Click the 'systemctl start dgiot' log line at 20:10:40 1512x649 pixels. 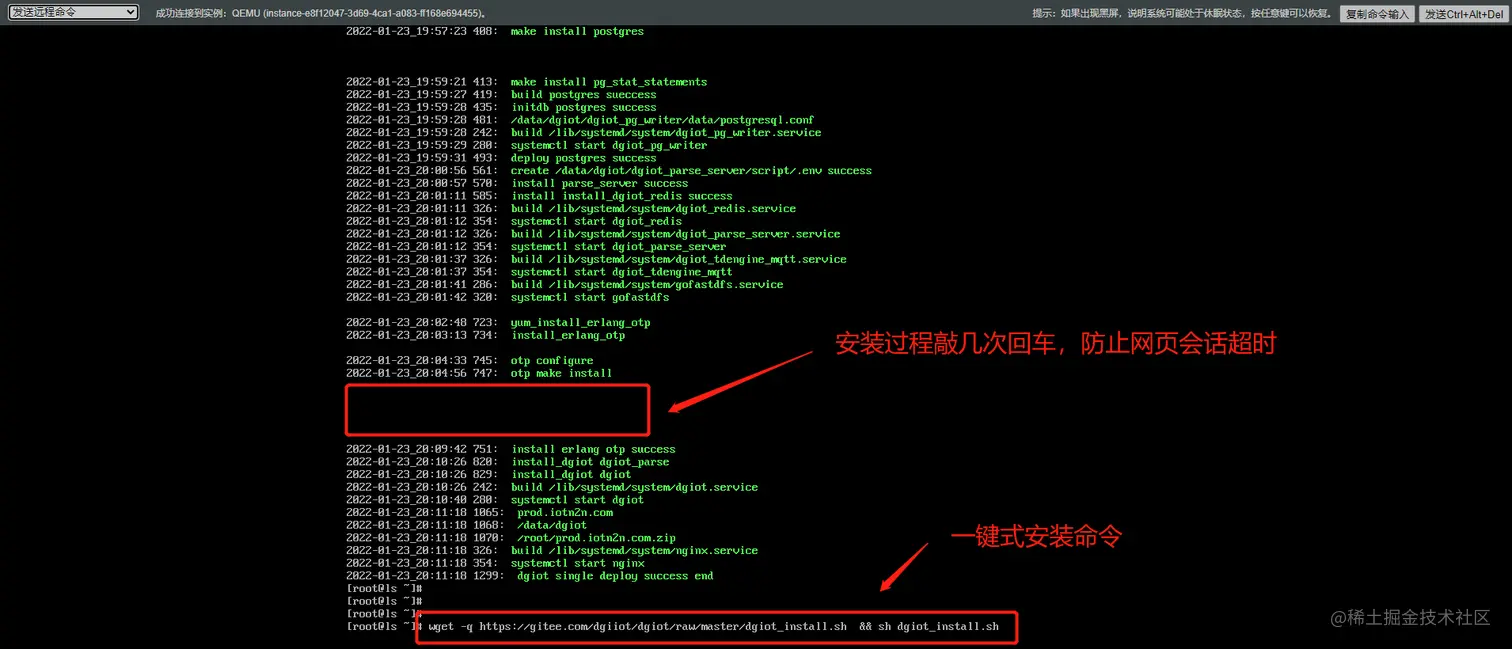point(495,500)
